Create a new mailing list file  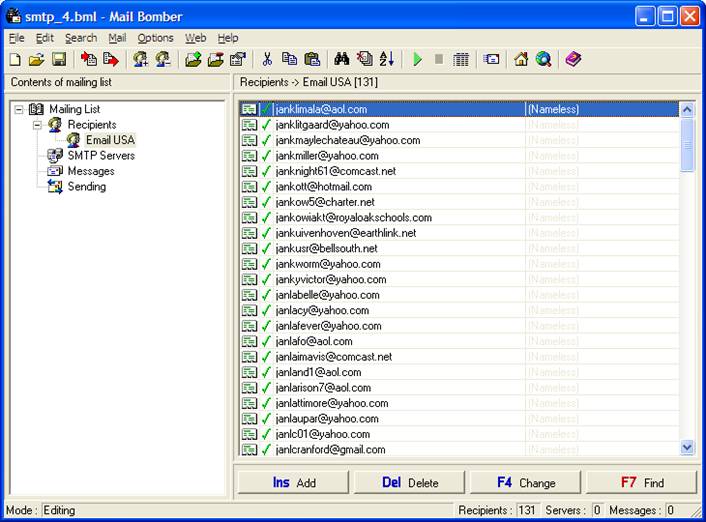pos(15,59)
